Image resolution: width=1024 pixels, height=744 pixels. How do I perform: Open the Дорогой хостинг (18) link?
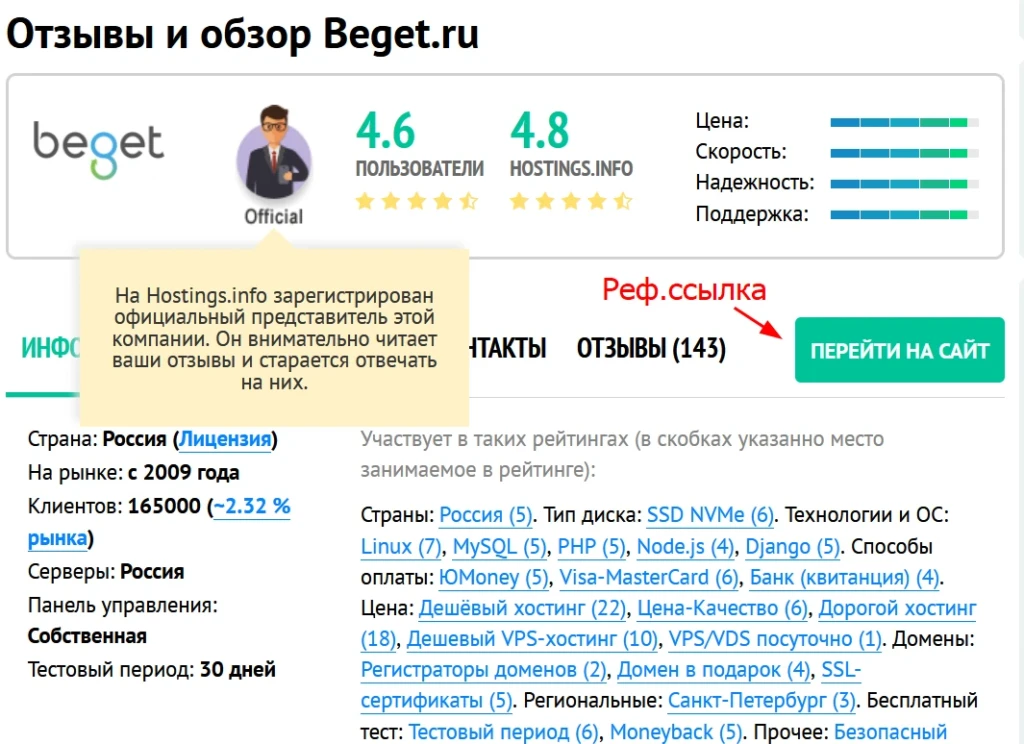pyautogui.click(x=897, y=608)
